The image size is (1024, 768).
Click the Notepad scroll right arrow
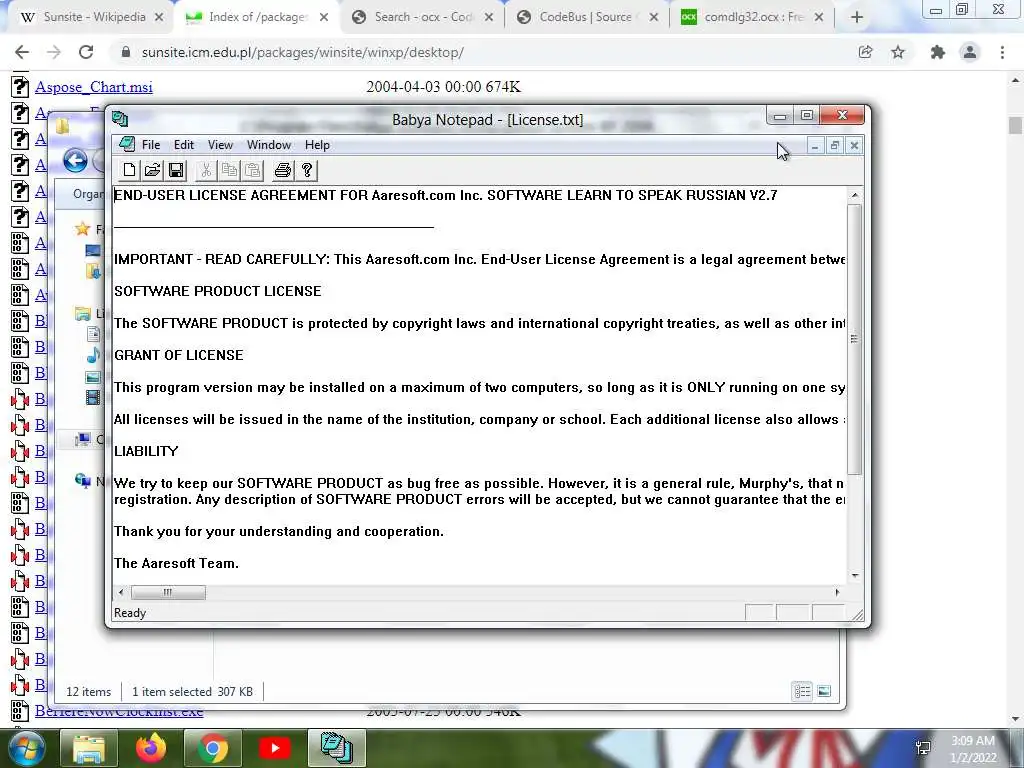(x=837, y=592)
